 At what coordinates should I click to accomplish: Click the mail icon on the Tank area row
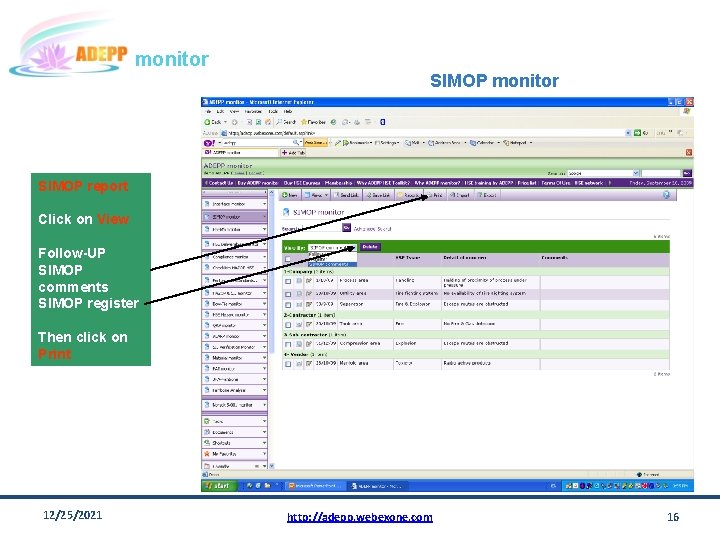click(x=299, y=324)
